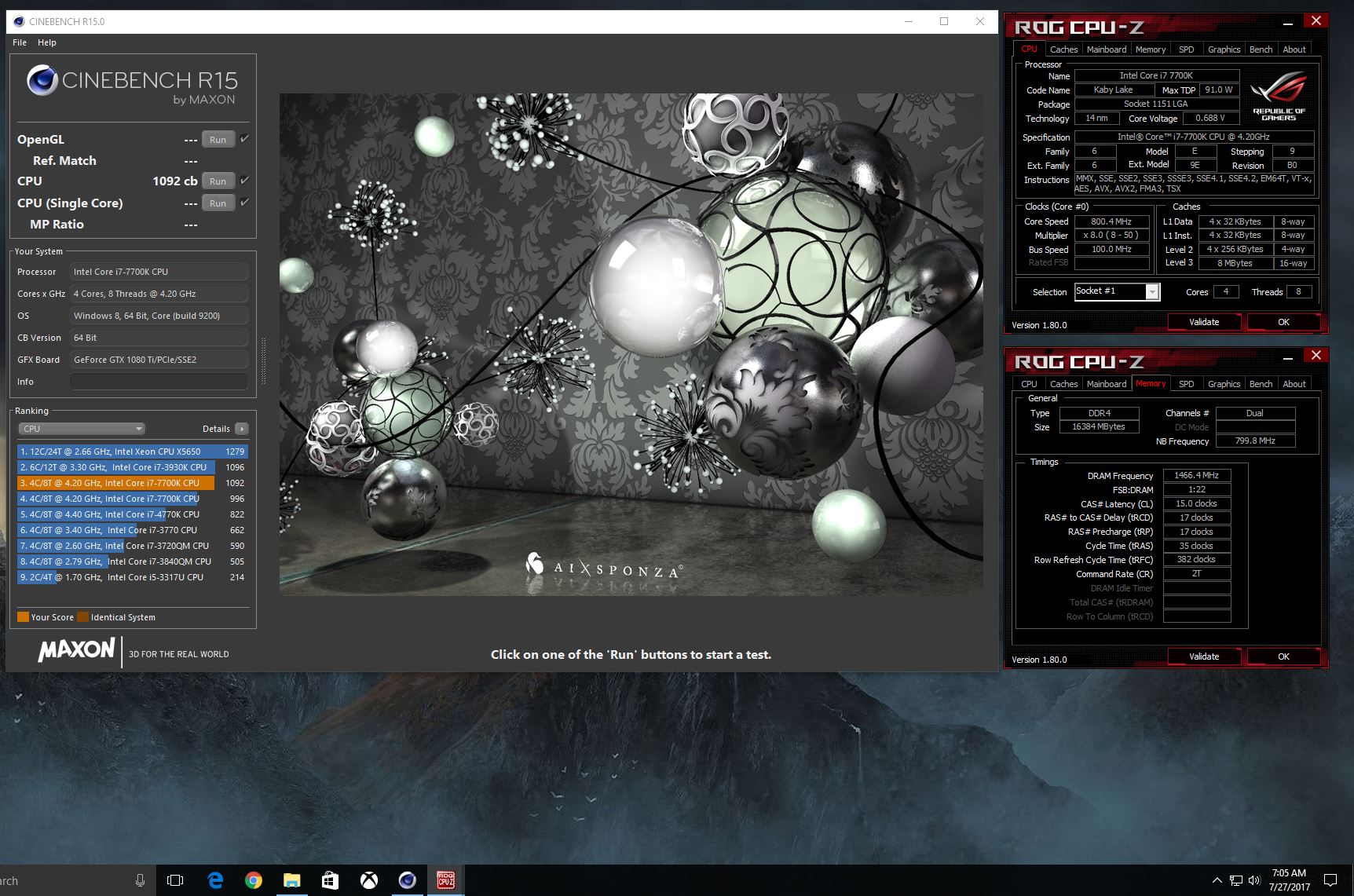The height and width of the screenshot is (896, 1354).
Task: Show hidden system tray icons
Action: [x=1217, y=880]
